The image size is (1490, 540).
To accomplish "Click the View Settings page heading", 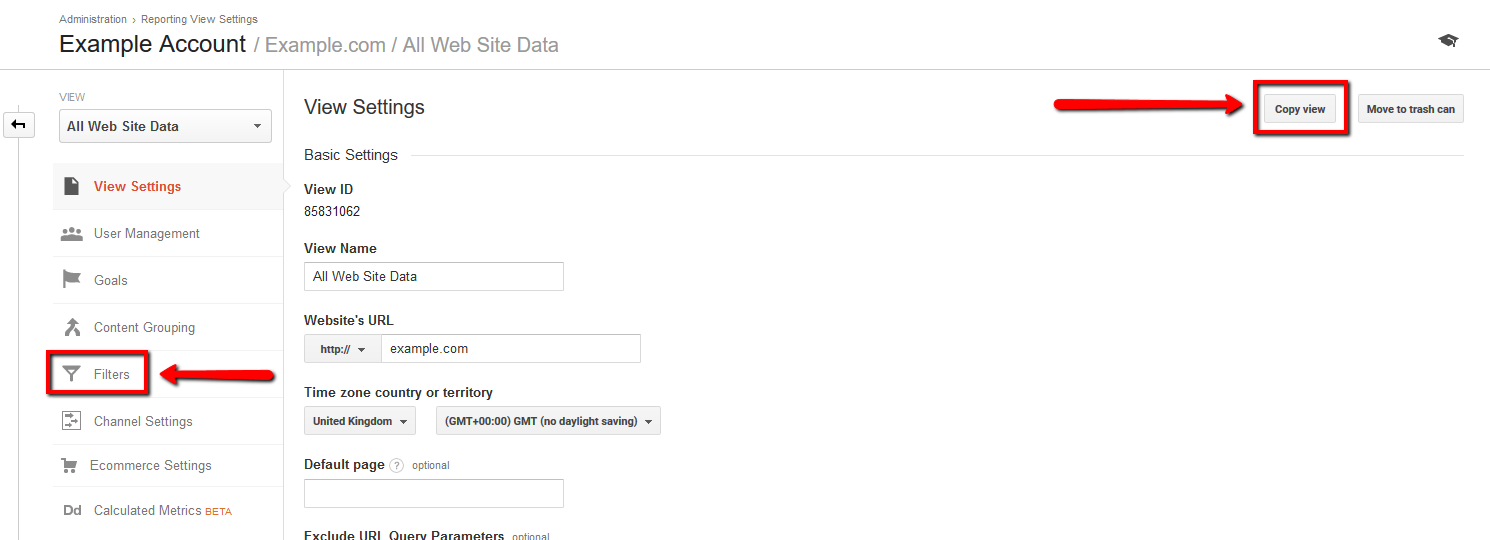I will pos(364,107).
